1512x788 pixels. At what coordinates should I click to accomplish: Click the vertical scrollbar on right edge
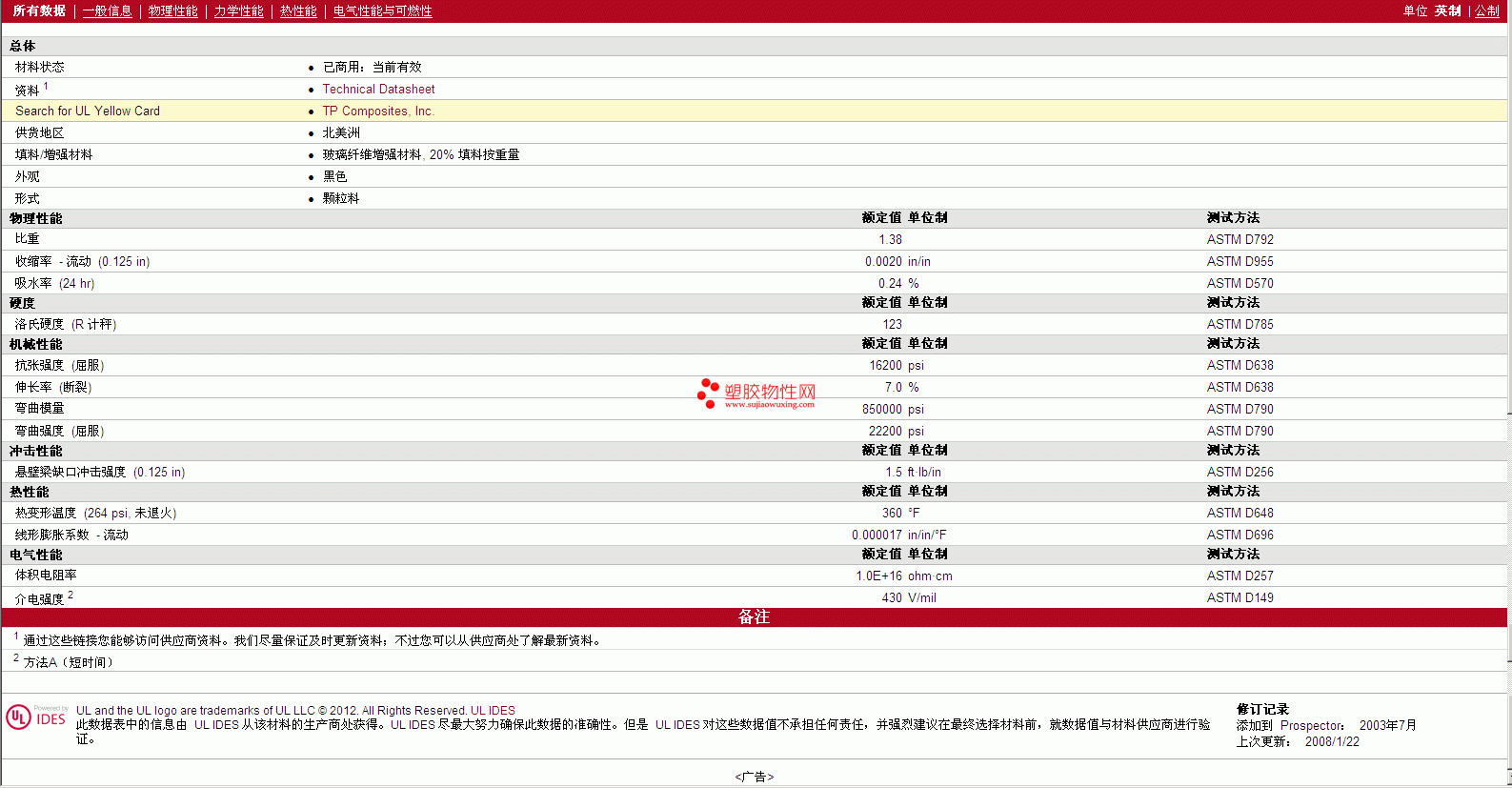[1509, 394]
